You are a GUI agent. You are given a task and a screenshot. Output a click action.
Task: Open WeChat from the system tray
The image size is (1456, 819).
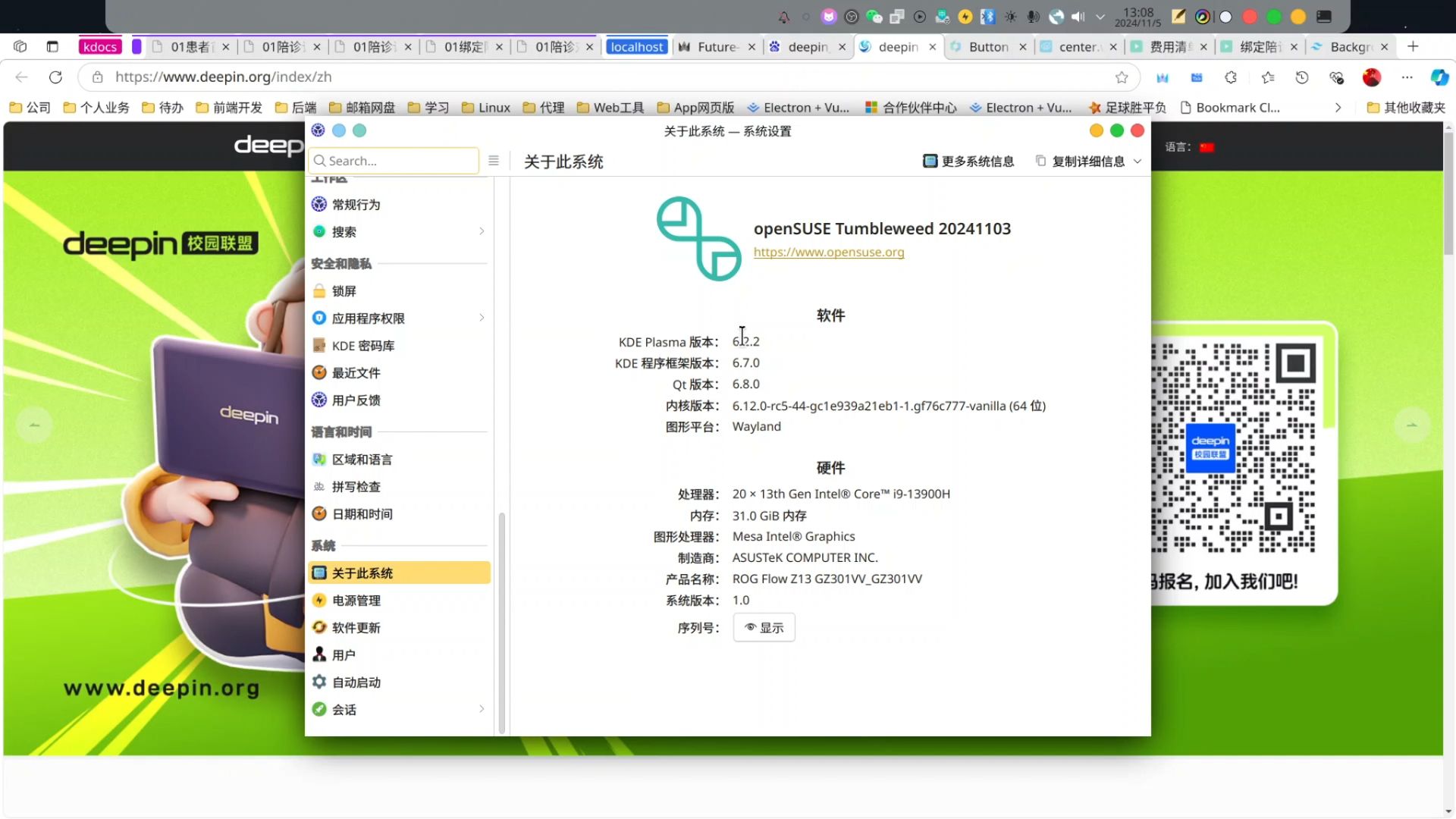pyautogui.click(x=874, y=17)
